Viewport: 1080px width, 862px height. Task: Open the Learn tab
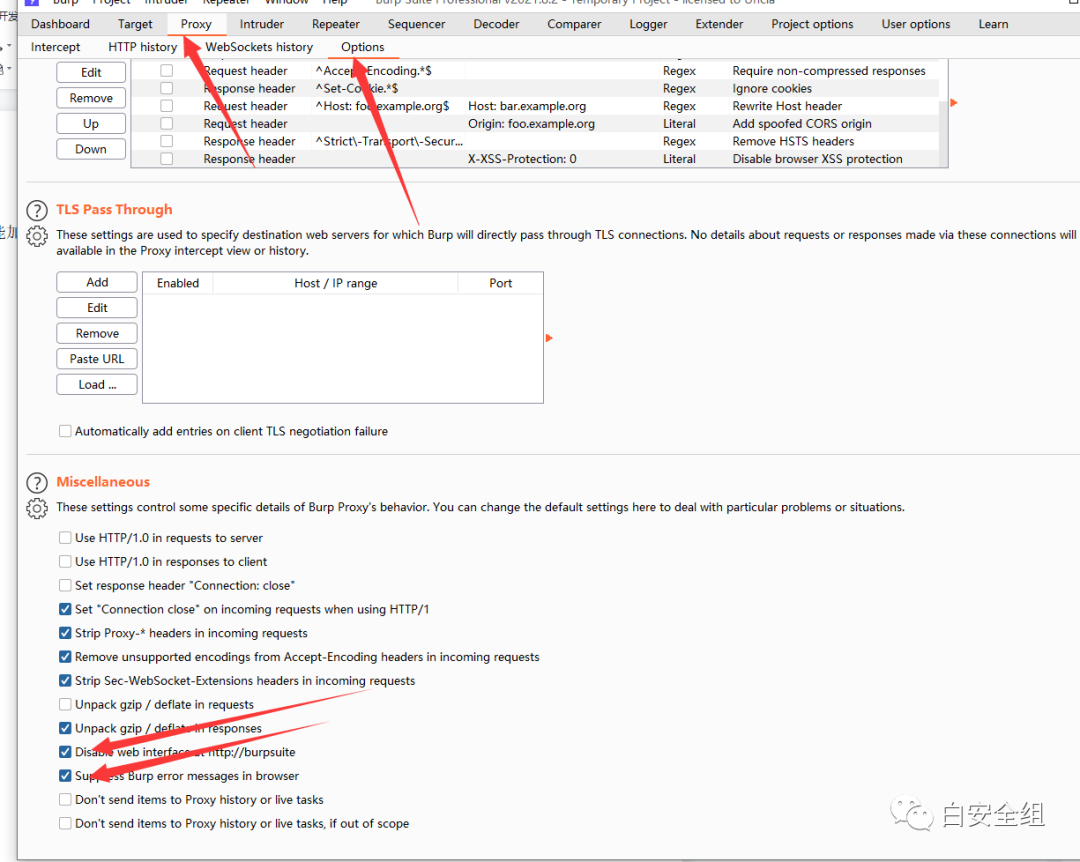click(x=993, y=24)
